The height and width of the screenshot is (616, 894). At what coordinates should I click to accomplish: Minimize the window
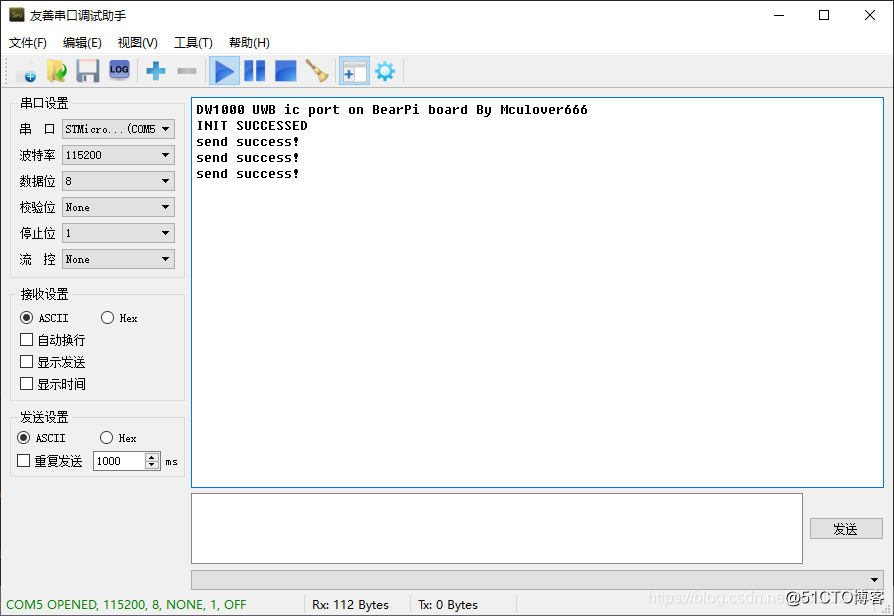[x=779, y=15]
